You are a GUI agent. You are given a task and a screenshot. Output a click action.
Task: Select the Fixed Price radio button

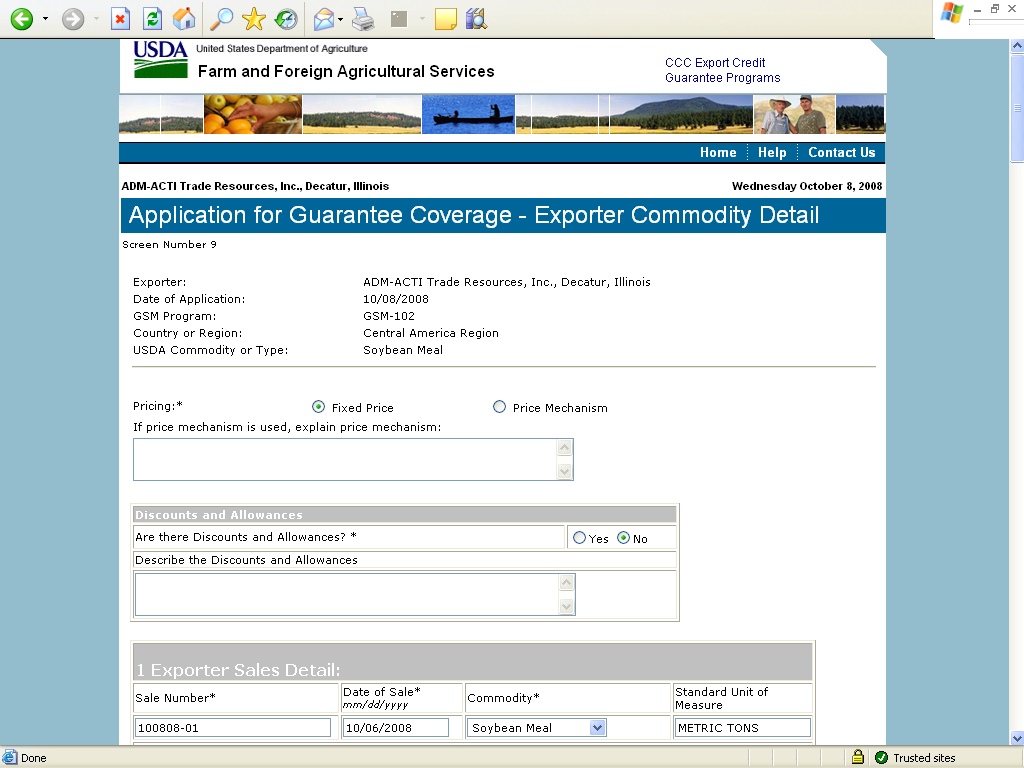pos(318,407)
